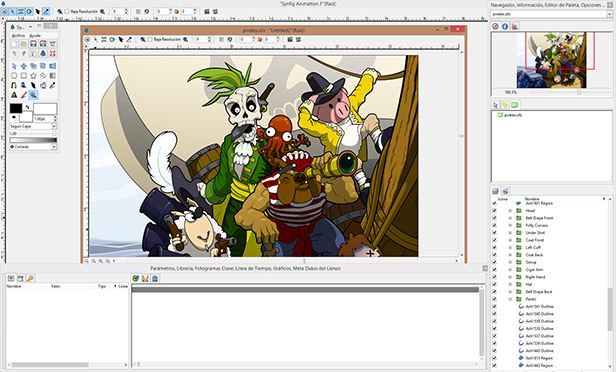Adjust the Navigator zoom slider
The height and width of the screenshot is (372, 616).
[x=579, y=92]
